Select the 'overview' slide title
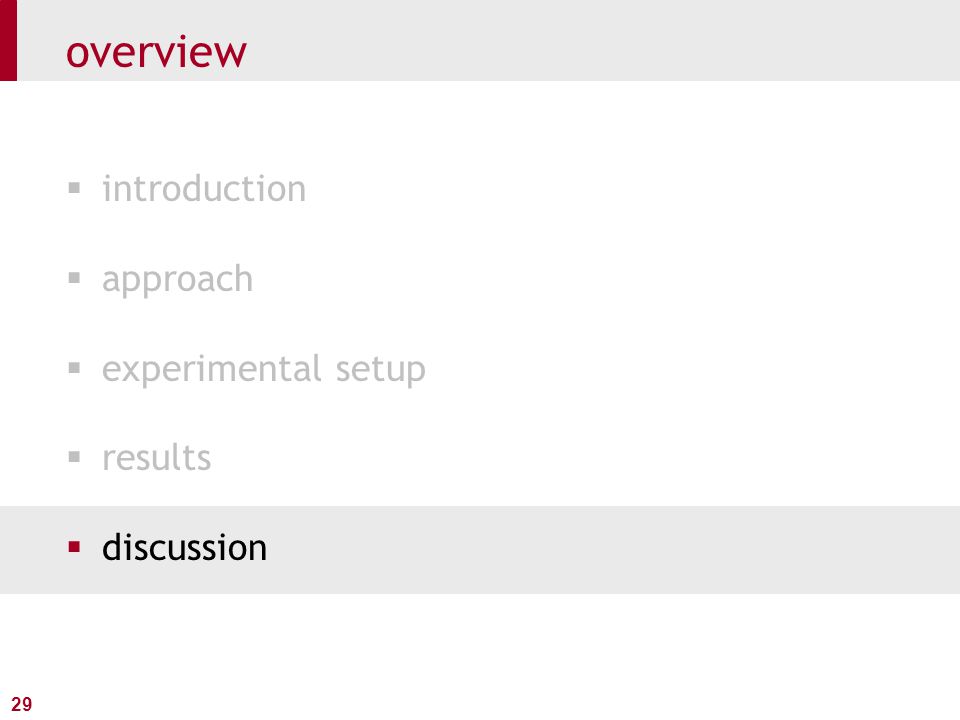The height and width of the screenshot is (720, 960). (156, 53)
